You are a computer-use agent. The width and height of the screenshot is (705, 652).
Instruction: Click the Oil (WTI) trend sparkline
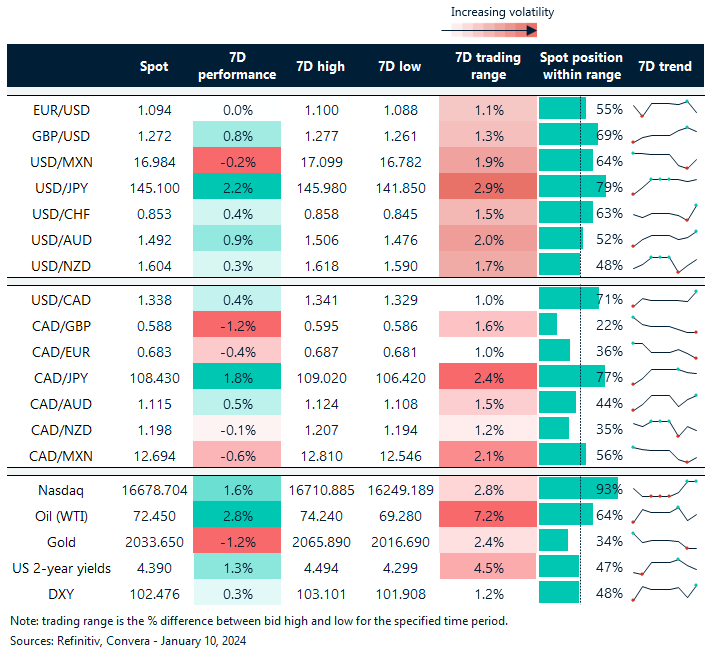(663, 515)
